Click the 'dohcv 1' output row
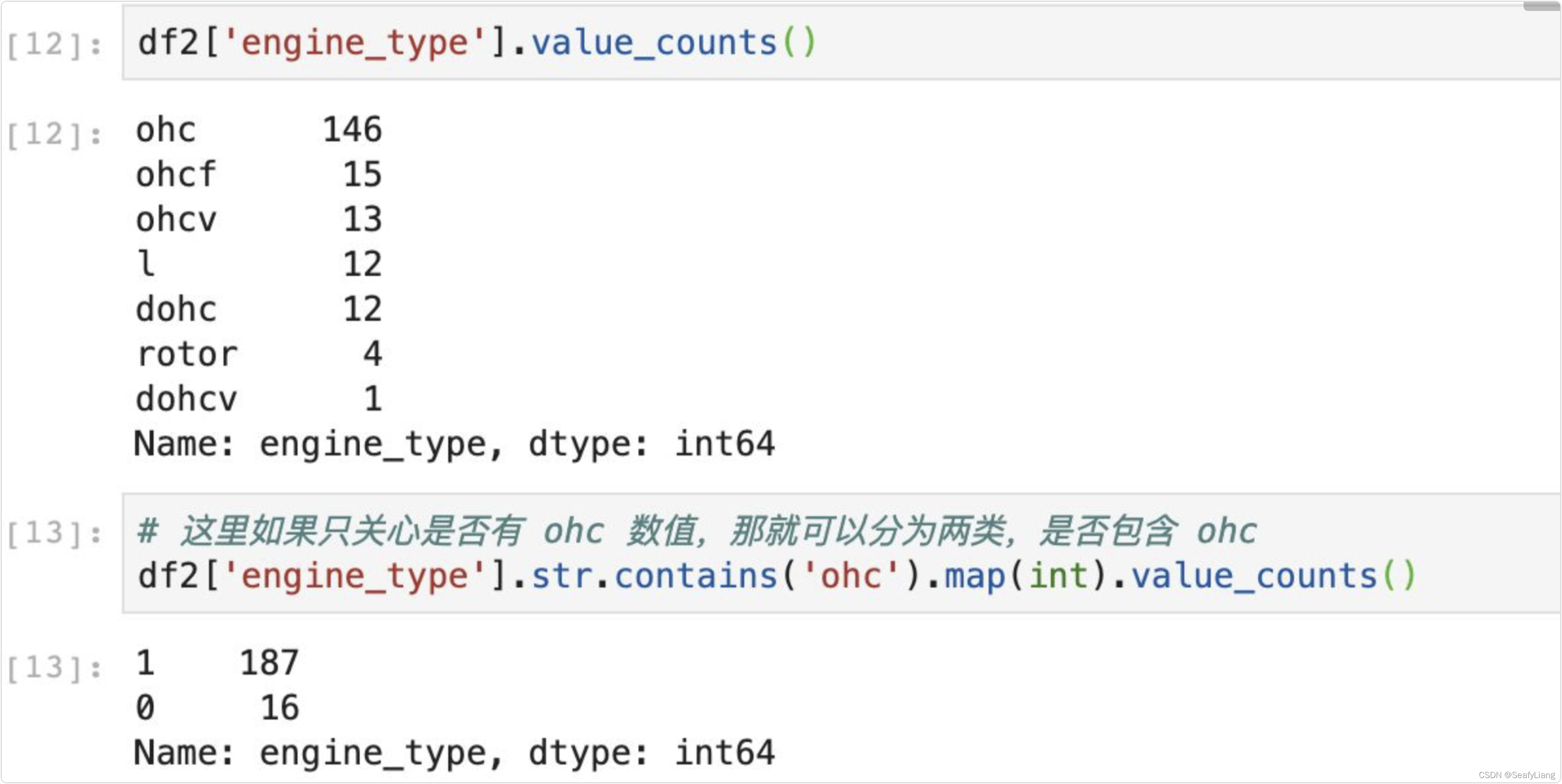The height and width of the screenshot is (784, 1562). 259,399
